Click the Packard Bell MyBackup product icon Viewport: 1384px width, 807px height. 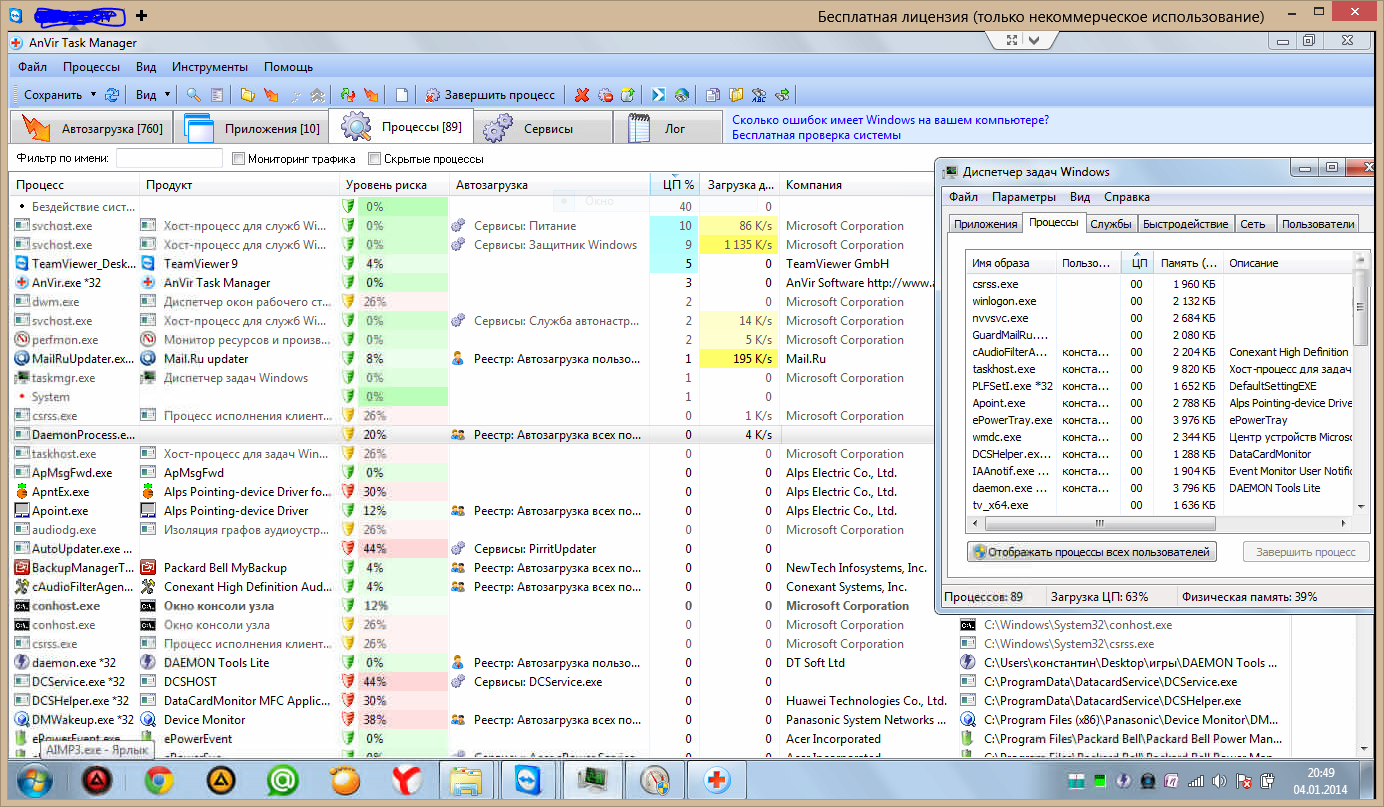point(148,568)
